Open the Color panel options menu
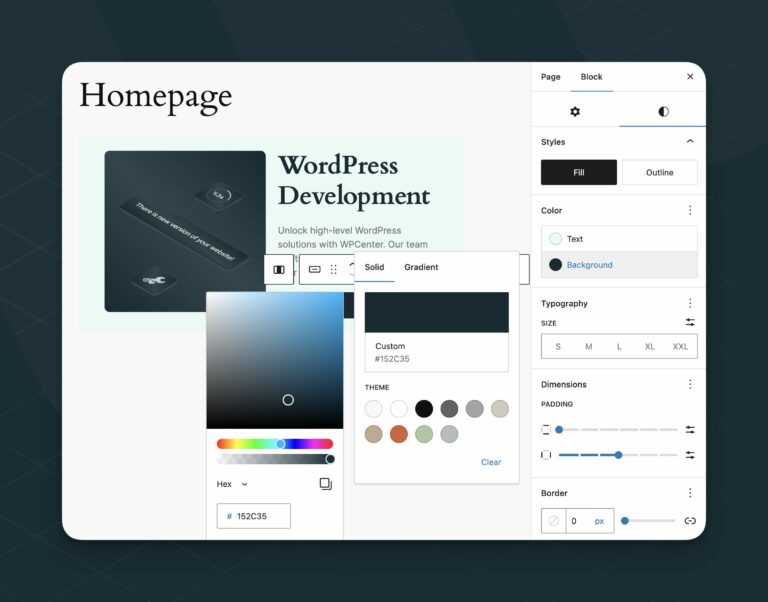This screenshot has height=602, width=768. tap(689, 211)
